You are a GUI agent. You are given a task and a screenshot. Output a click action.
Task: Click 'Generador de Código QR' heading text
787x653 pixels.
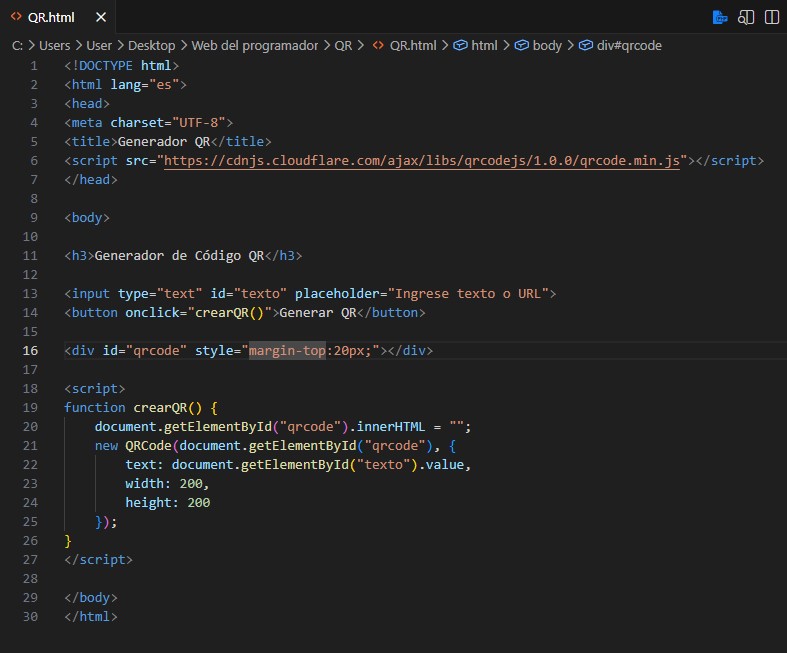tap(179, 255)
